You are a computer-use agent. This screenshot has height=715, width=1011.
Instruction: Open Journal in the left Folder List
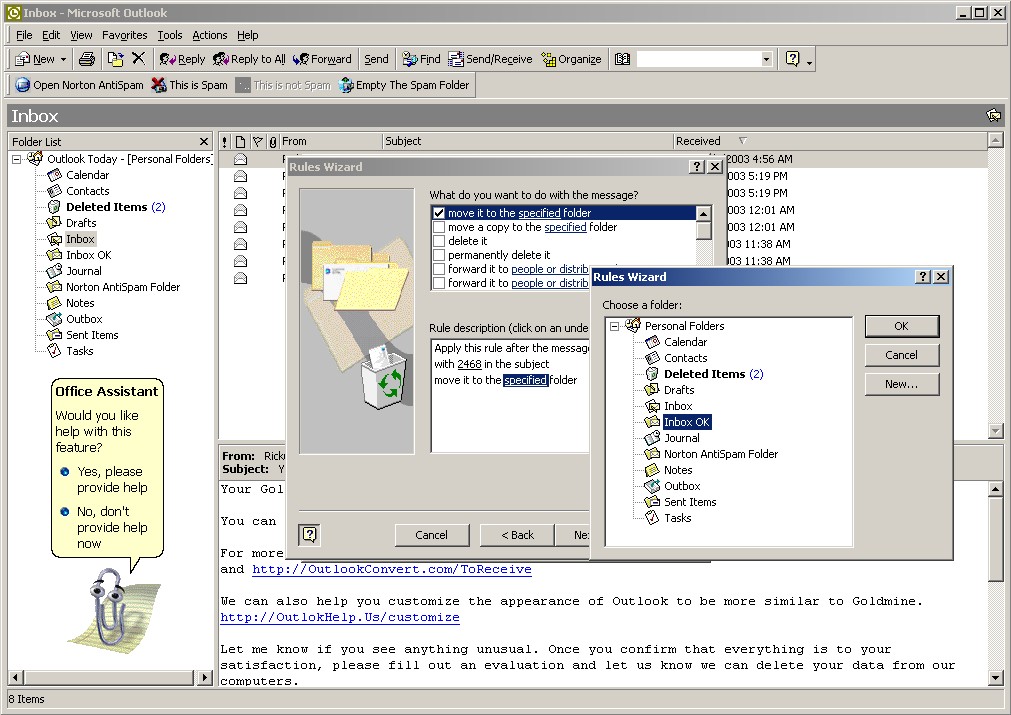click(83, 271)
